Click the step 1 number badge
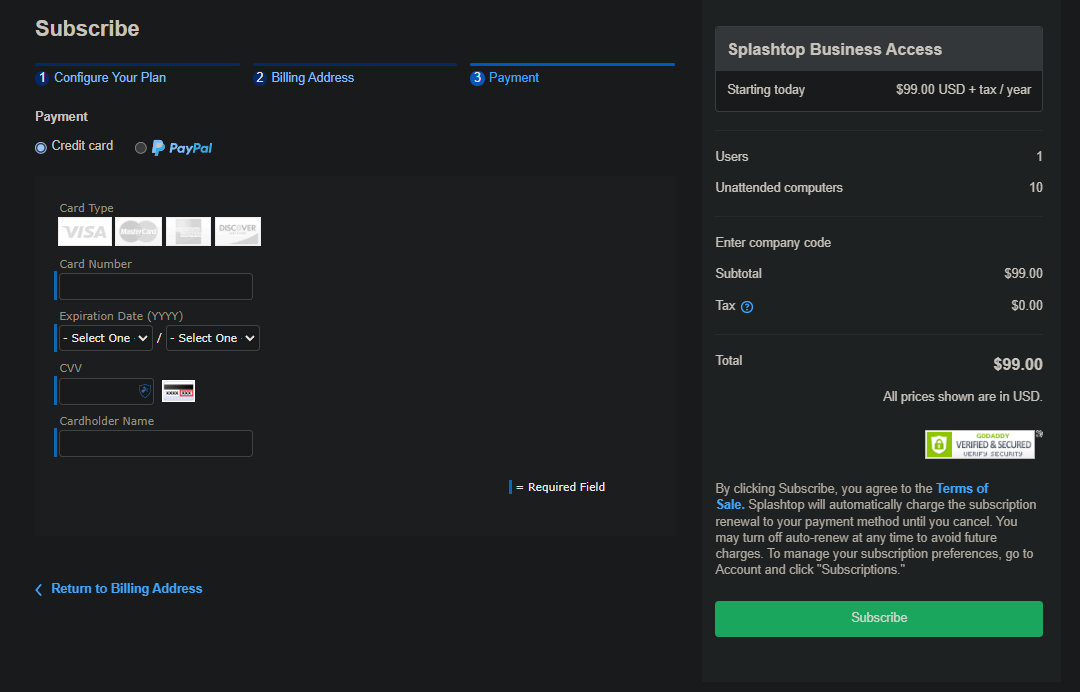 pyautogui.click(x=42, y=78)
